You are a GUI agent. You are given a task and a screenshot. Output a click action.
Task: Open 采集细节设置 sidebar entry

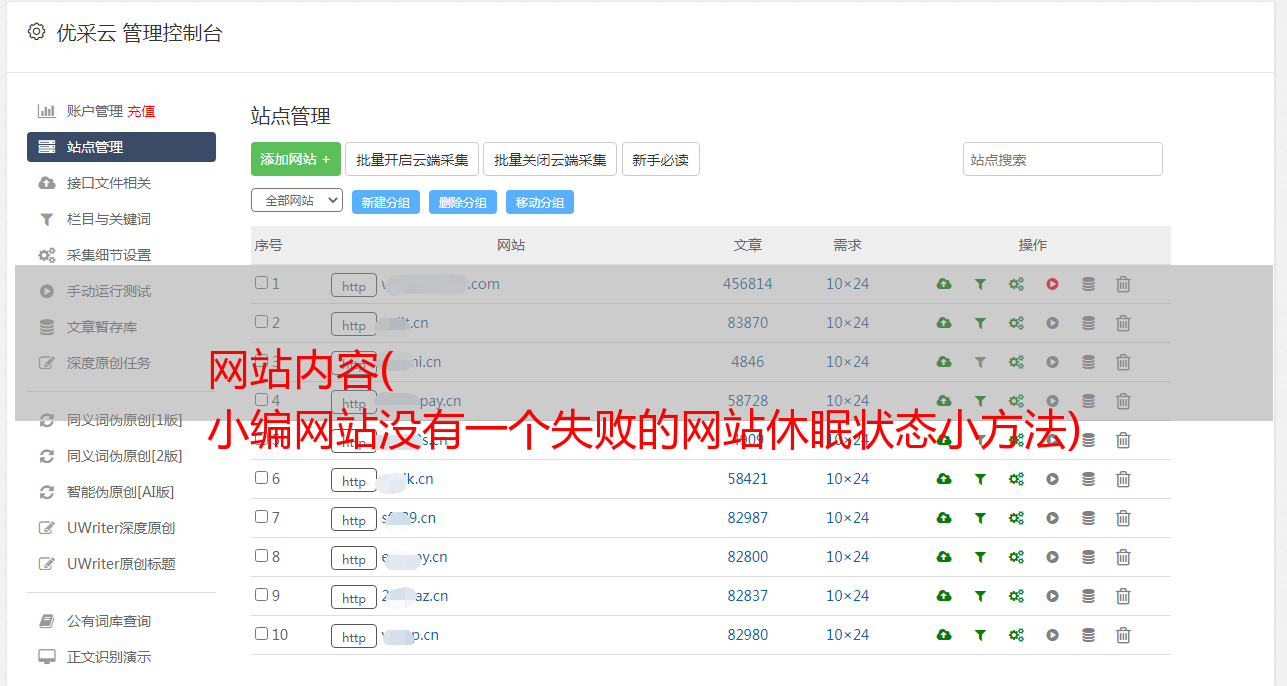tap(109, 255)
